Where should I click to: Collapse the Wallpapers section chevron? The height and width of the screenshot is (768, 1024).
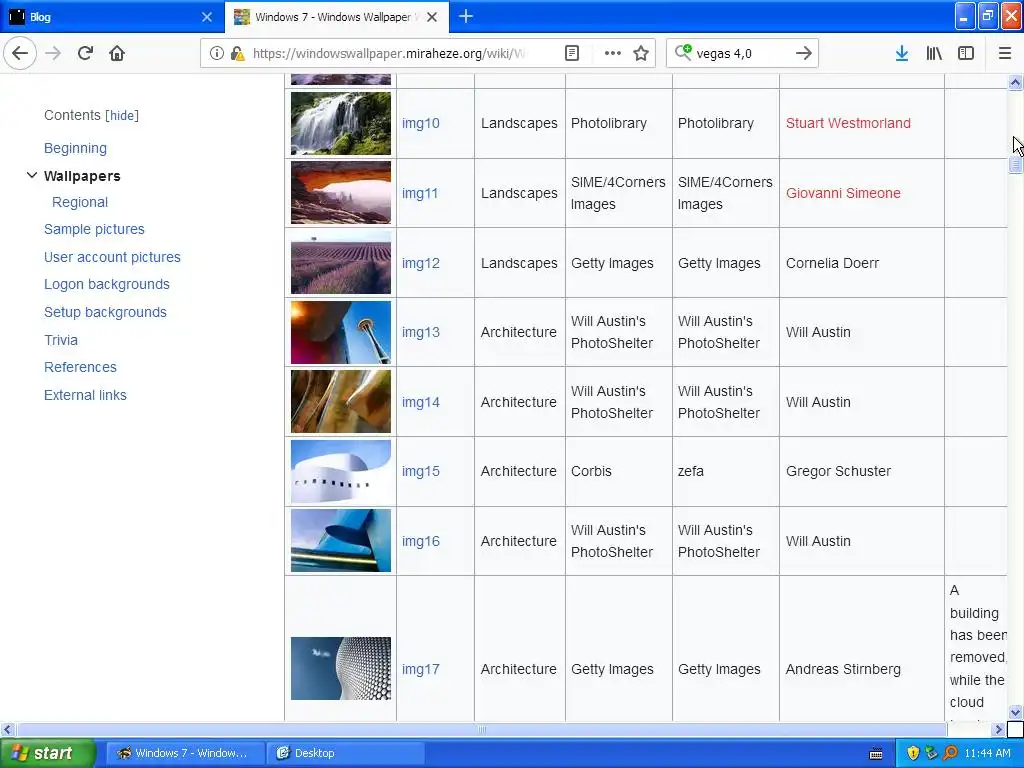coord(31,175)
